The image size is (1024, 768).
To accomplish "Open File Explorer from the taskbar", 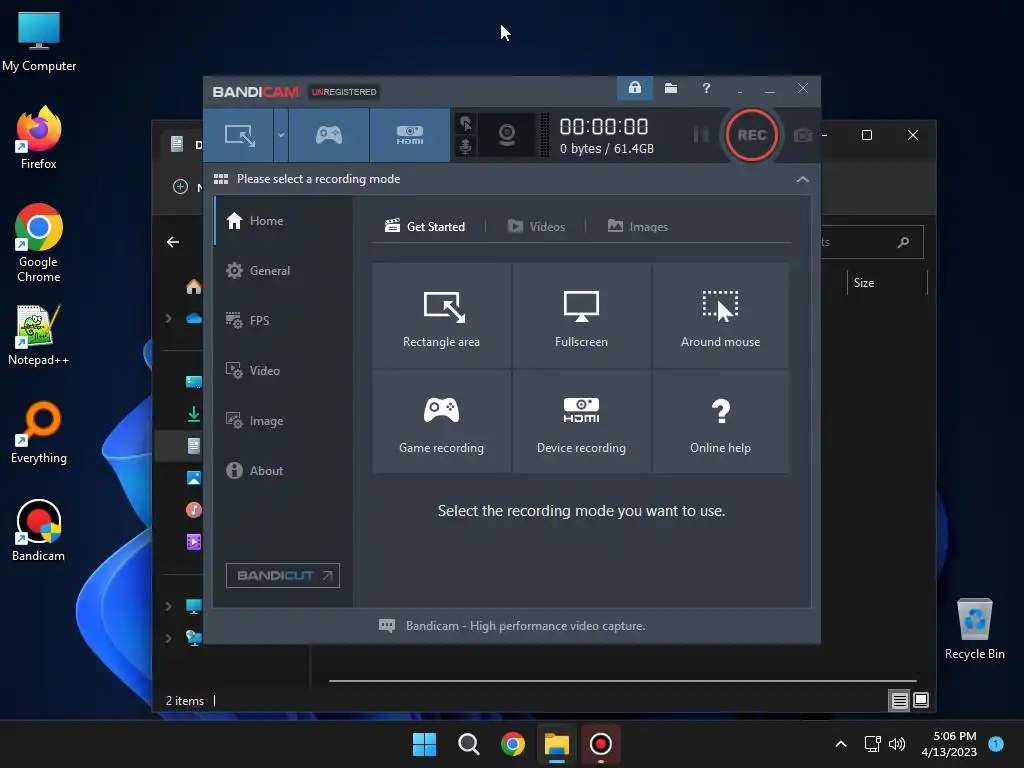I will point(556,744).
